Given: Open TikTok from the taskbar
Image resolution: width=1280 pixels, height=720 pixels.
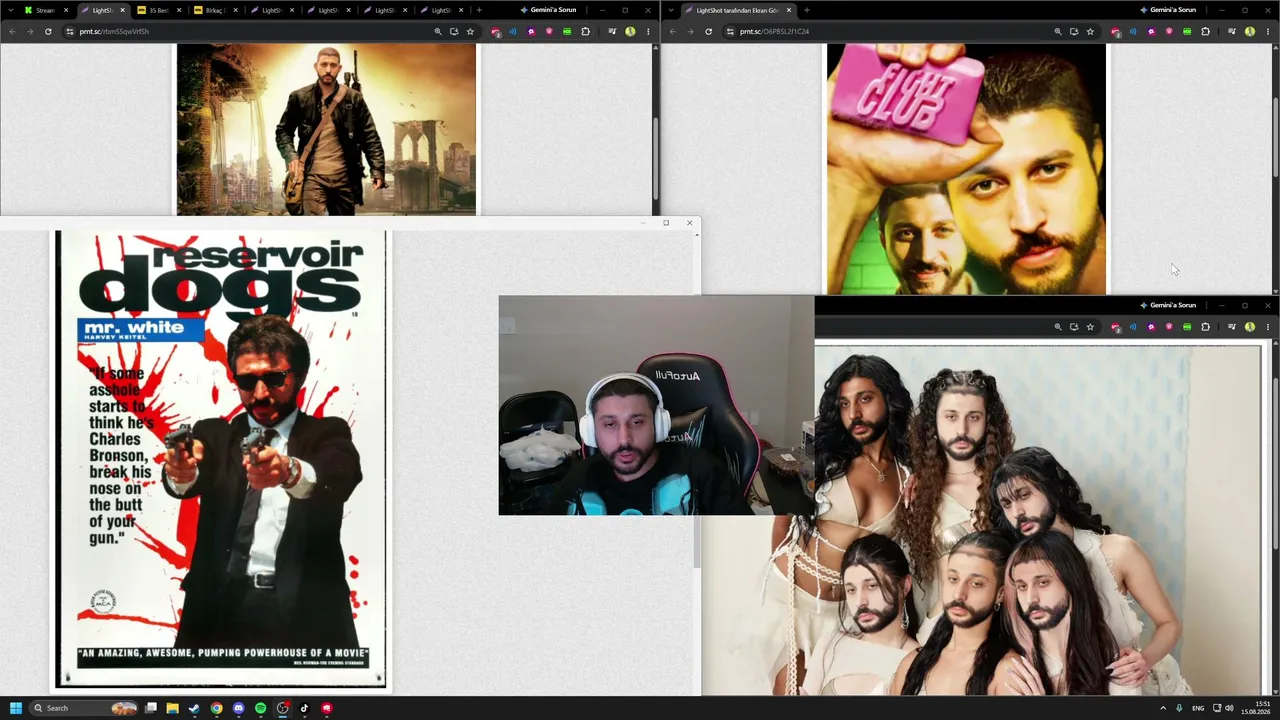Looking at the screenshot, I should click(304, 708).
